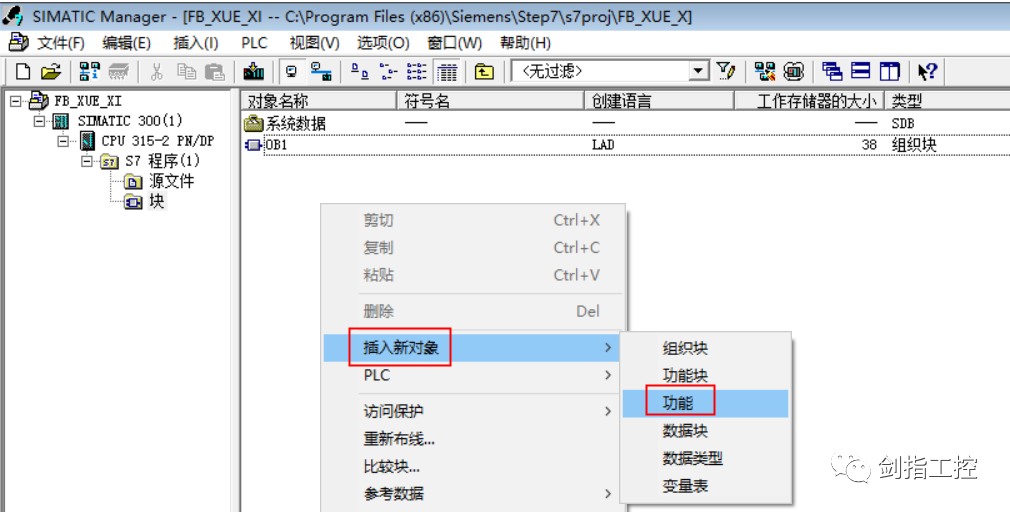Click the 对象名称 column header
Viewport: 1010px width, 512px height.
[278, 101]
